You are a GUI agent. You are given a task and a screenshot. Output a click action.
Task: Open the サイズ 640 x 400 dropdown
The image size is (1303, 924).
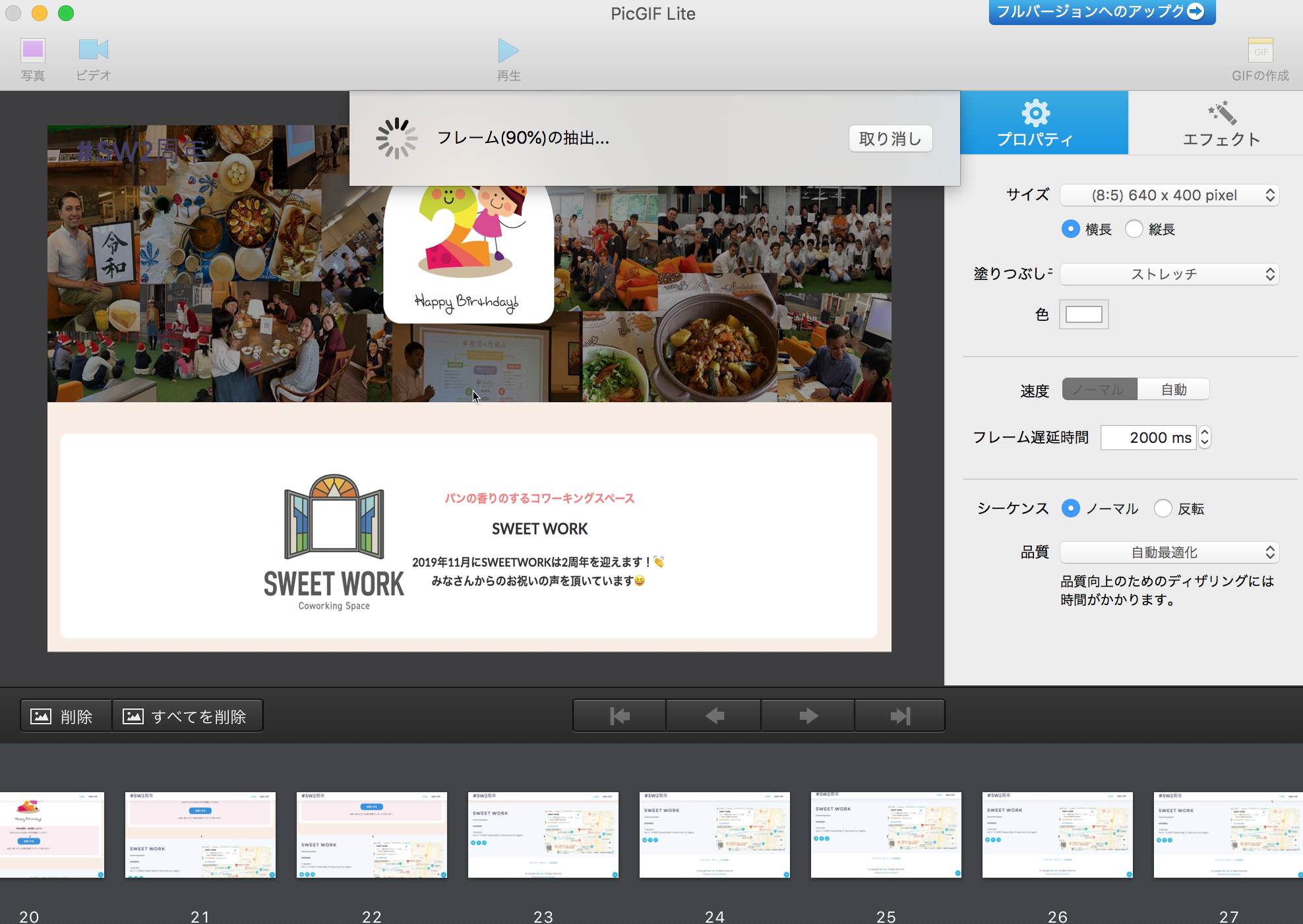tap(1169, 195)
